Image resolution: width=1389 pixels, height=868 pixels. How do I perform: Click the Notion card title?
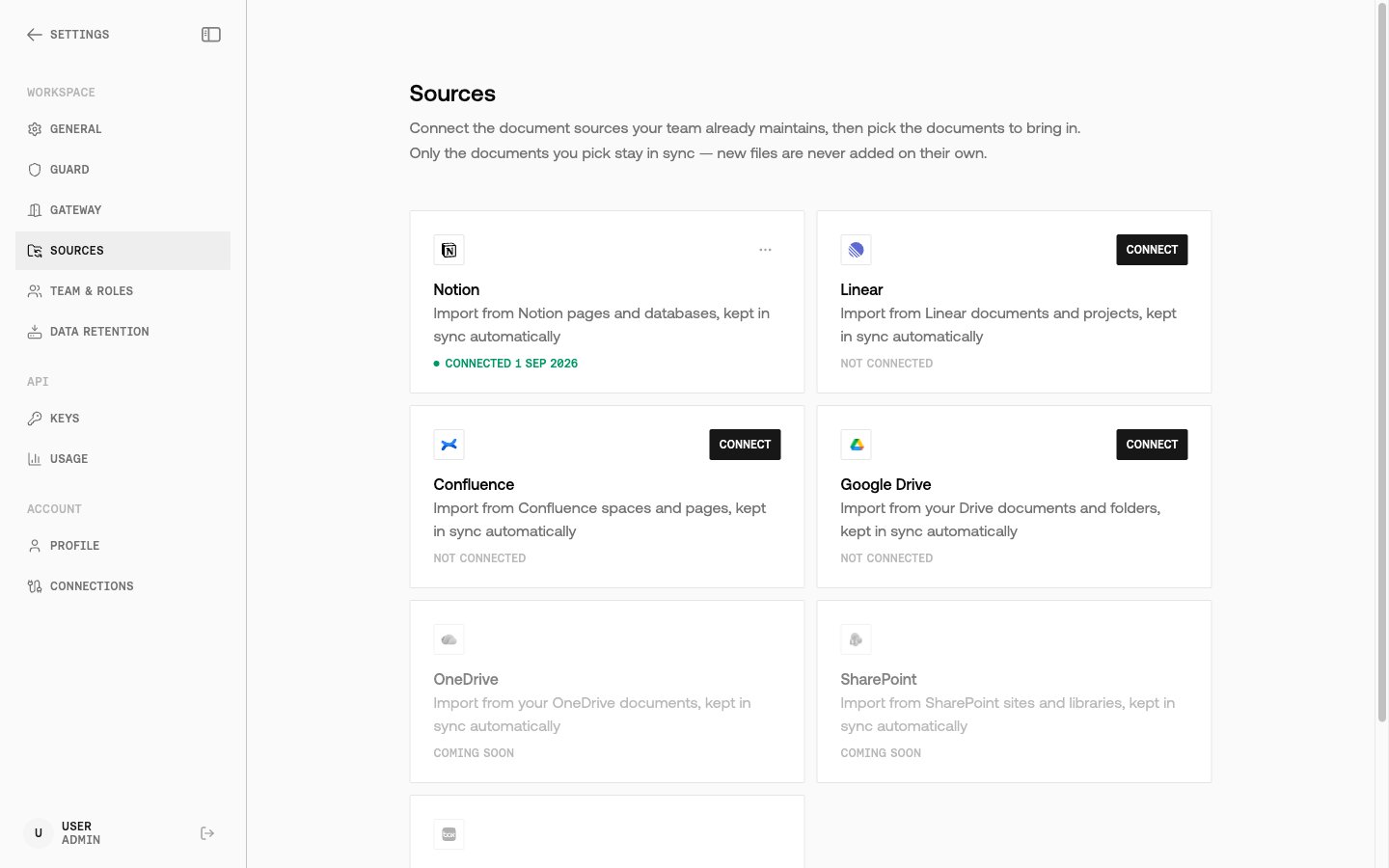click(456, 289)
